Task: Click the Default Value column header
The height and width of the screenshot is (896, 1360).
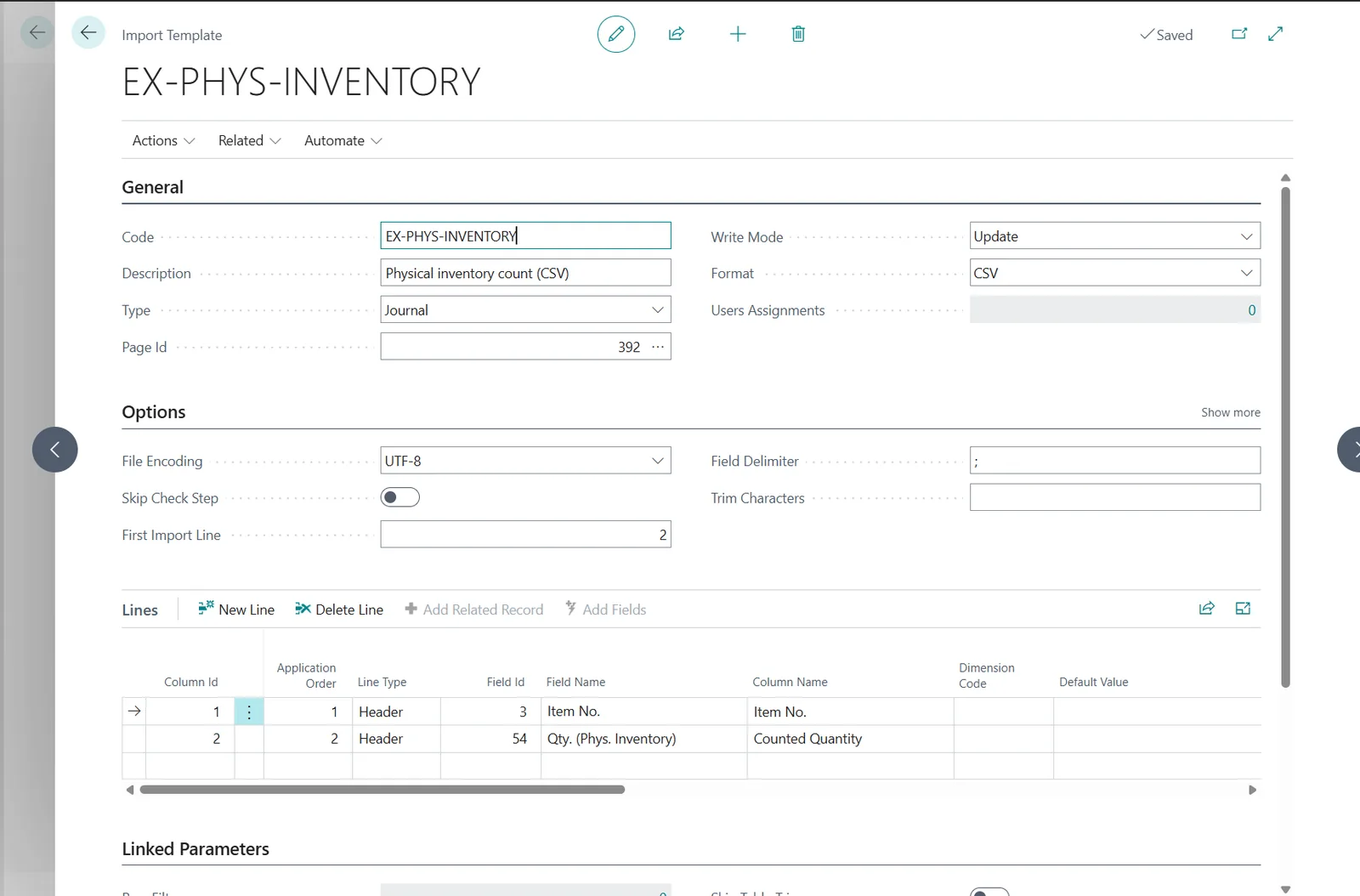Action: tap(1093, 682)
